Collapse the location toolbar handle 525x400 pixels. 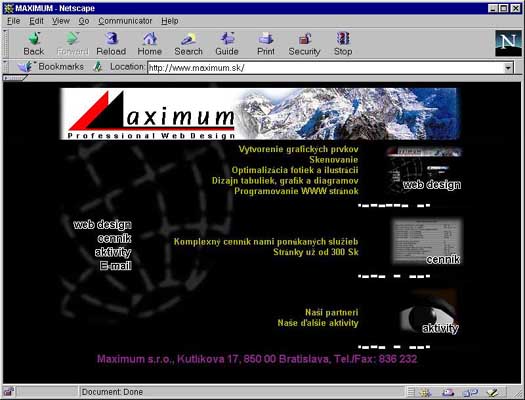tap(5, 67)
